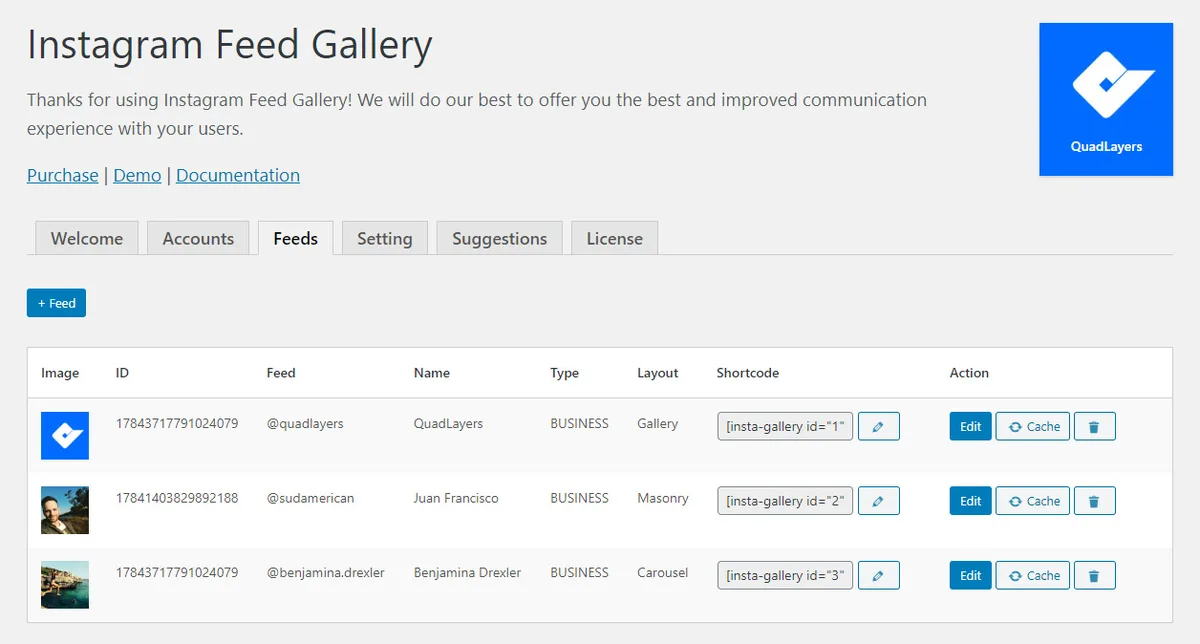Screen dimensions: 1200x644
Task: Open the Welcome tab
Action: pyautogui.click(x=87, y=238)
